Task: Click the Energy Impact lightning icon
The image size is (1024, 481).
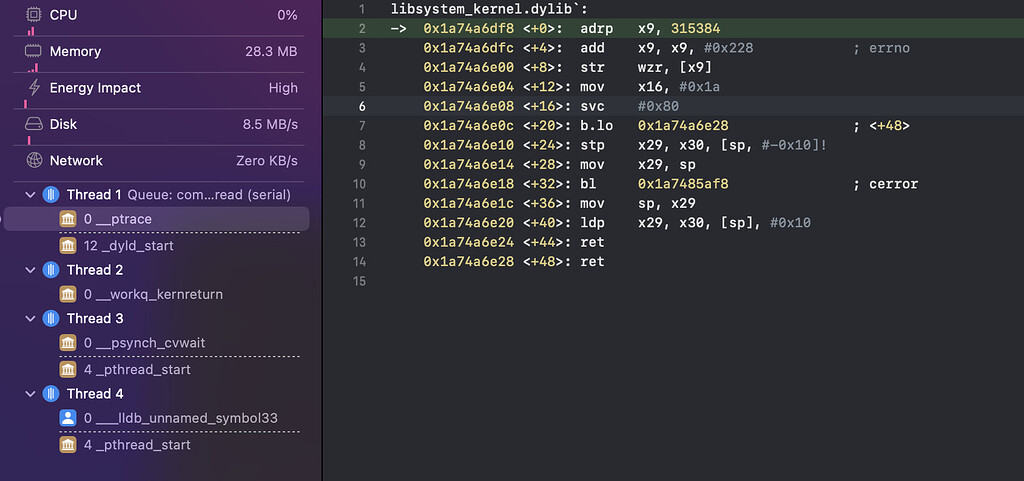Action: 33,88
